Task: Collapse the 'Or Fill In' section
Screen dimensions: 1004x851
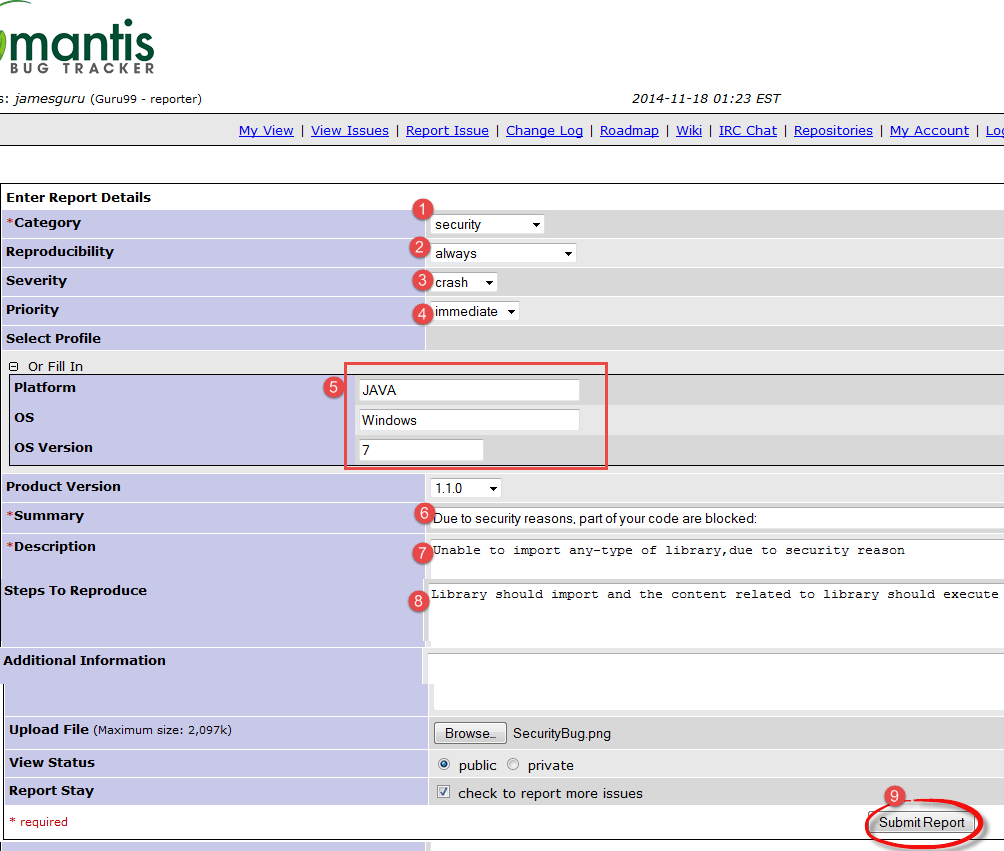Action: click(13, 367)
